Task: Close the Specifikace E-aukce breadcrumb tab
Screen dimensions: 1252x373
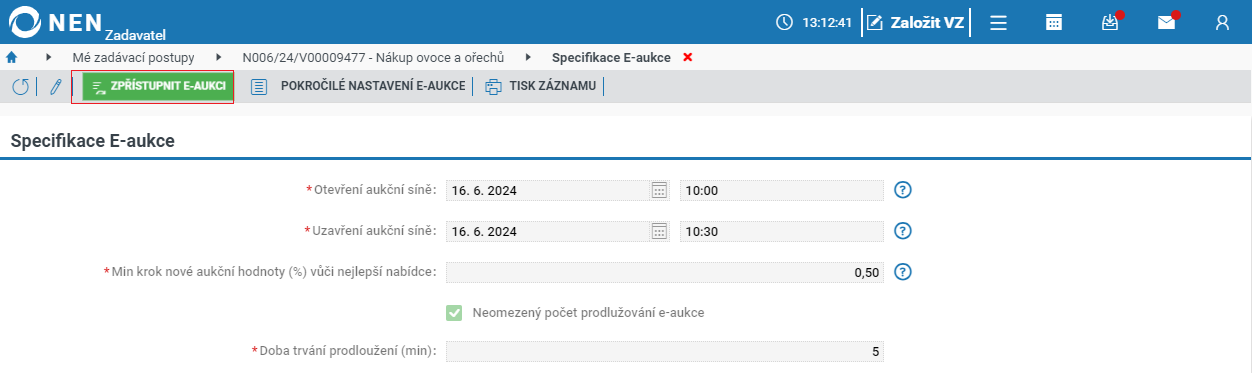Action: point(687,57)
